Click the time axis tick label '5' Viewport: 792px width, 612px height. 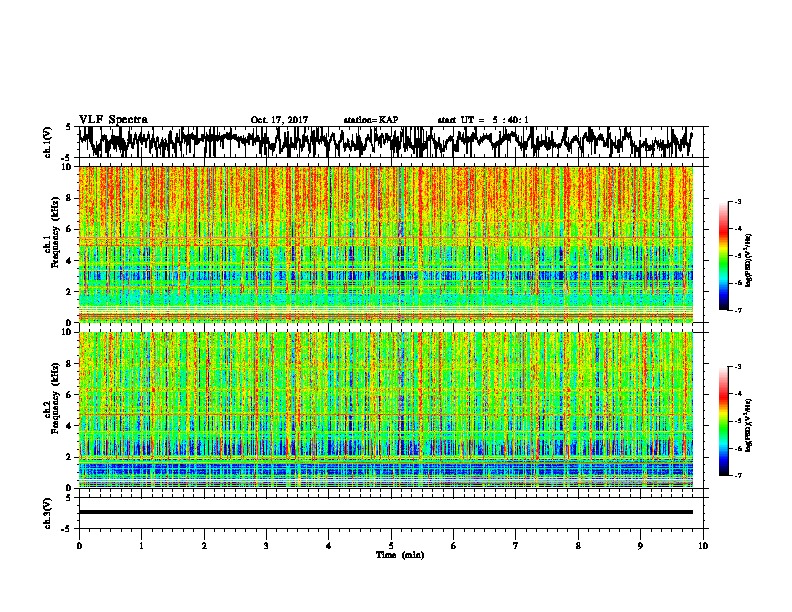[x=391, y=546]
